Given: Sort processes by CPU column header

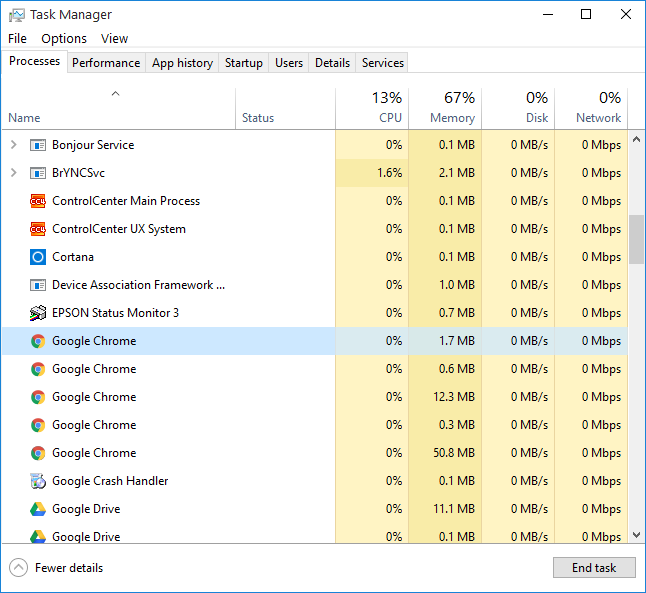Looking at the screenshot, I should tap(372, 109).
